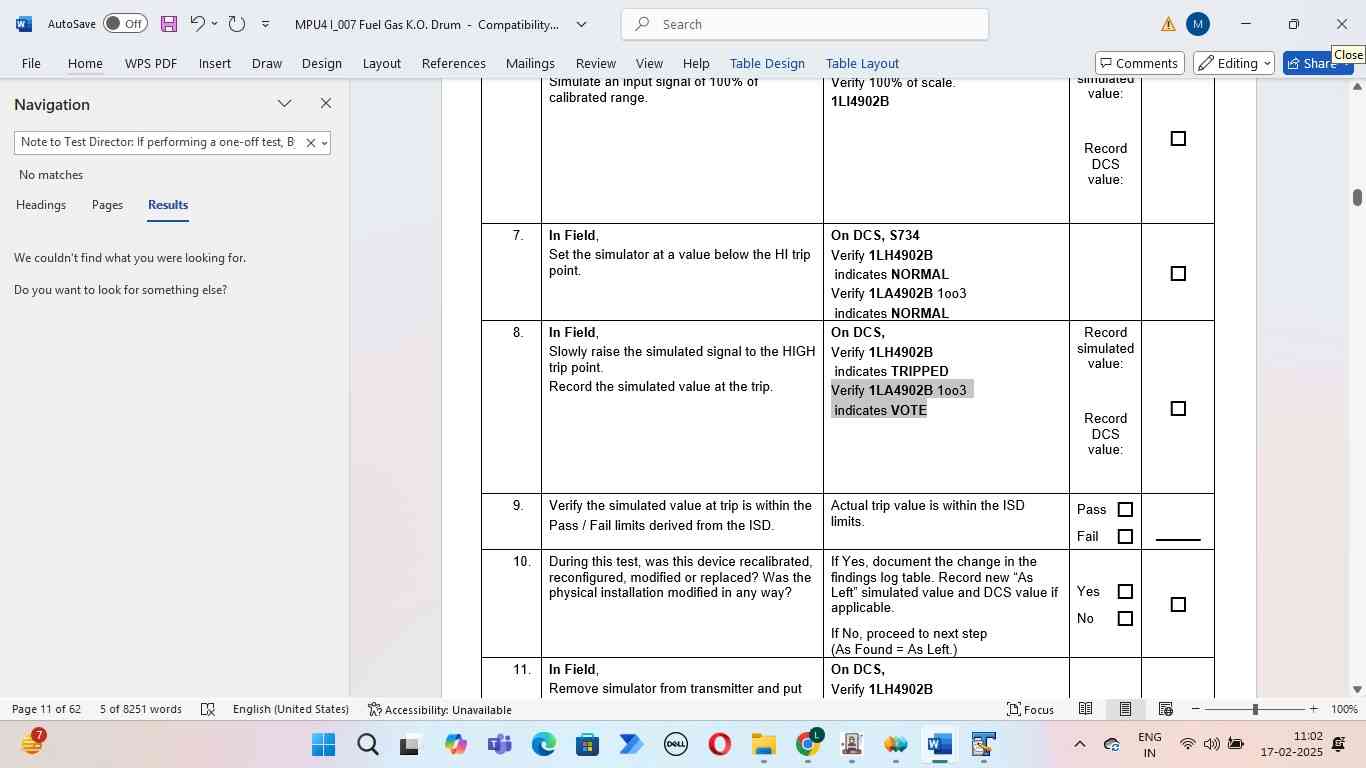Open Microsoft Edge from taskbar
The image size is (1366, 768).
(544, 745)
